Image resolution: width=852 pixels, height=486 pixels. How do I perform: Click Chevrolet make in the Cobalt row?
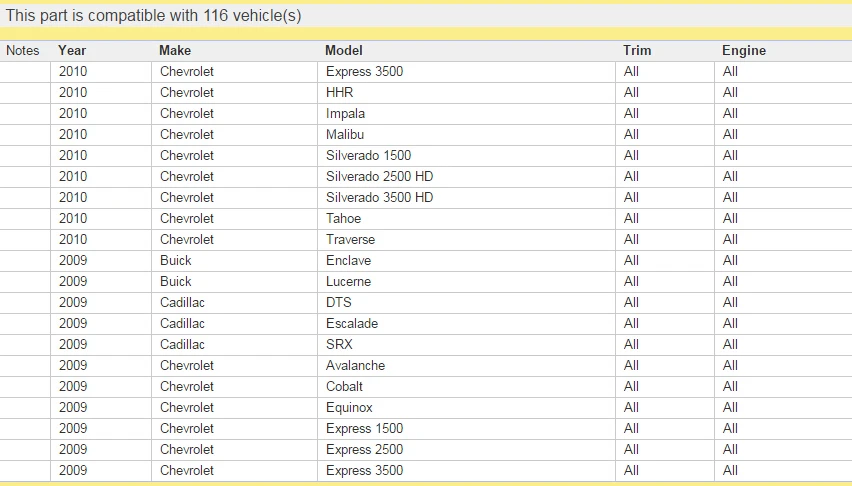[x=187, y=387]
